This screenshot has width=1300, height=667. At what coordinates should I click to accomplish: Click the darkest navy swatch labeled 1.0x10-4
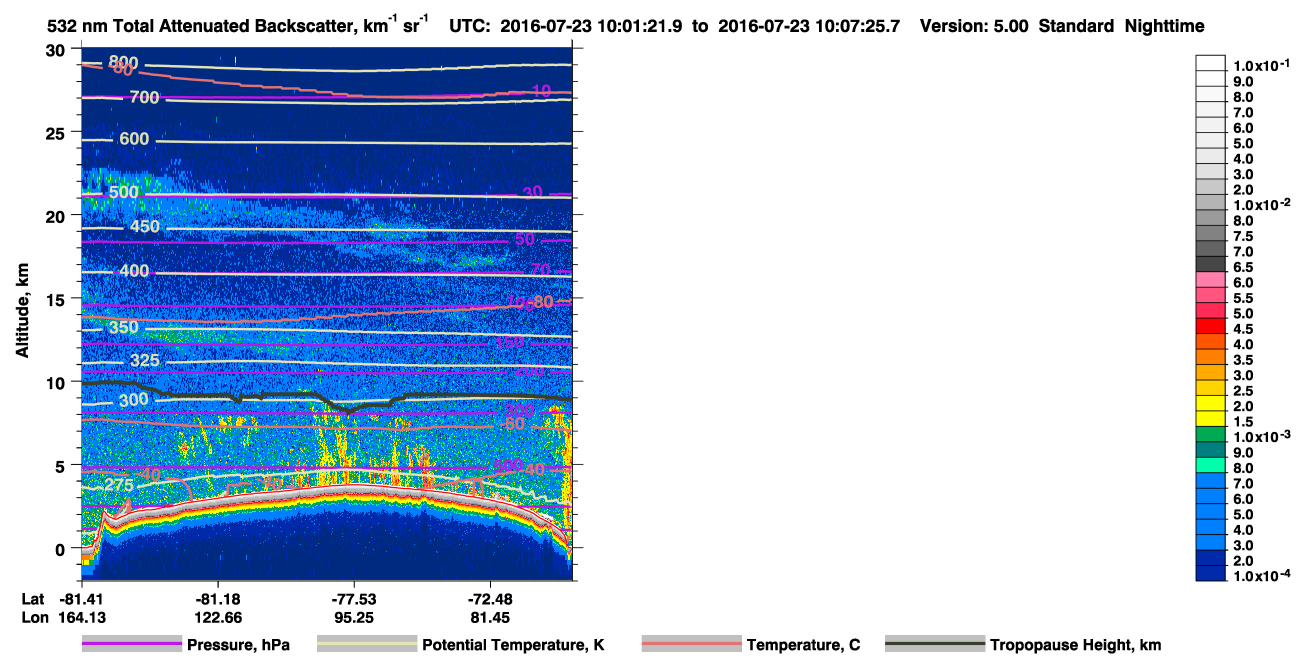1210,572
